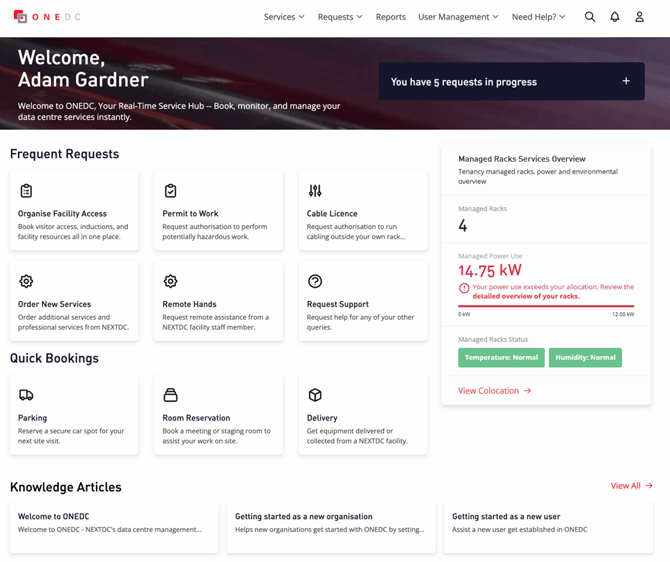Expand the Requests dropdown menu
Viewport: 670px width, 562px height.
[340, 17]
